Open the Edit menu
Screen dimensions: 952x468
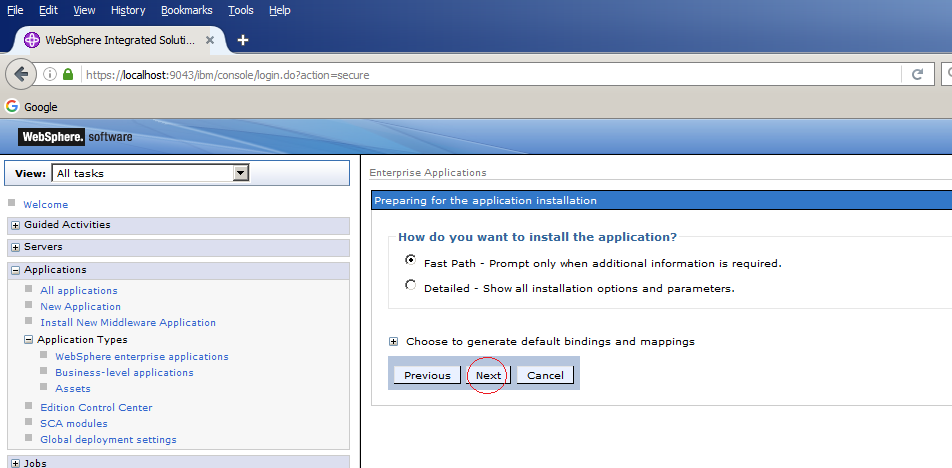click(x=49, y=10)
